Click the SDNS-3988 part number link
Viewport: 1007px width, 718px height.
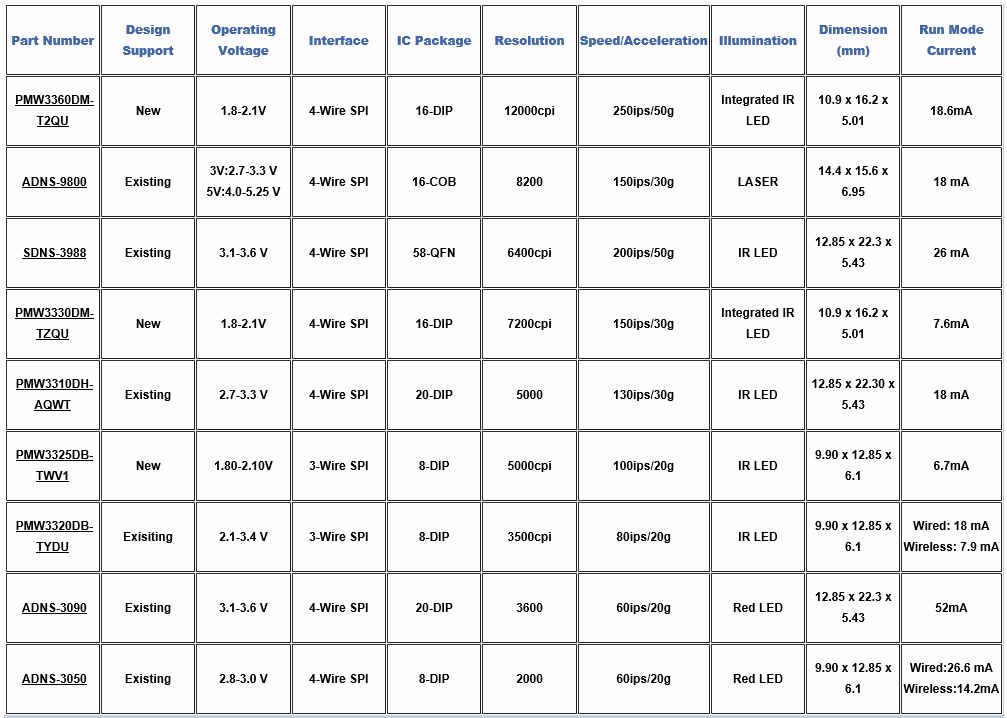54,253
